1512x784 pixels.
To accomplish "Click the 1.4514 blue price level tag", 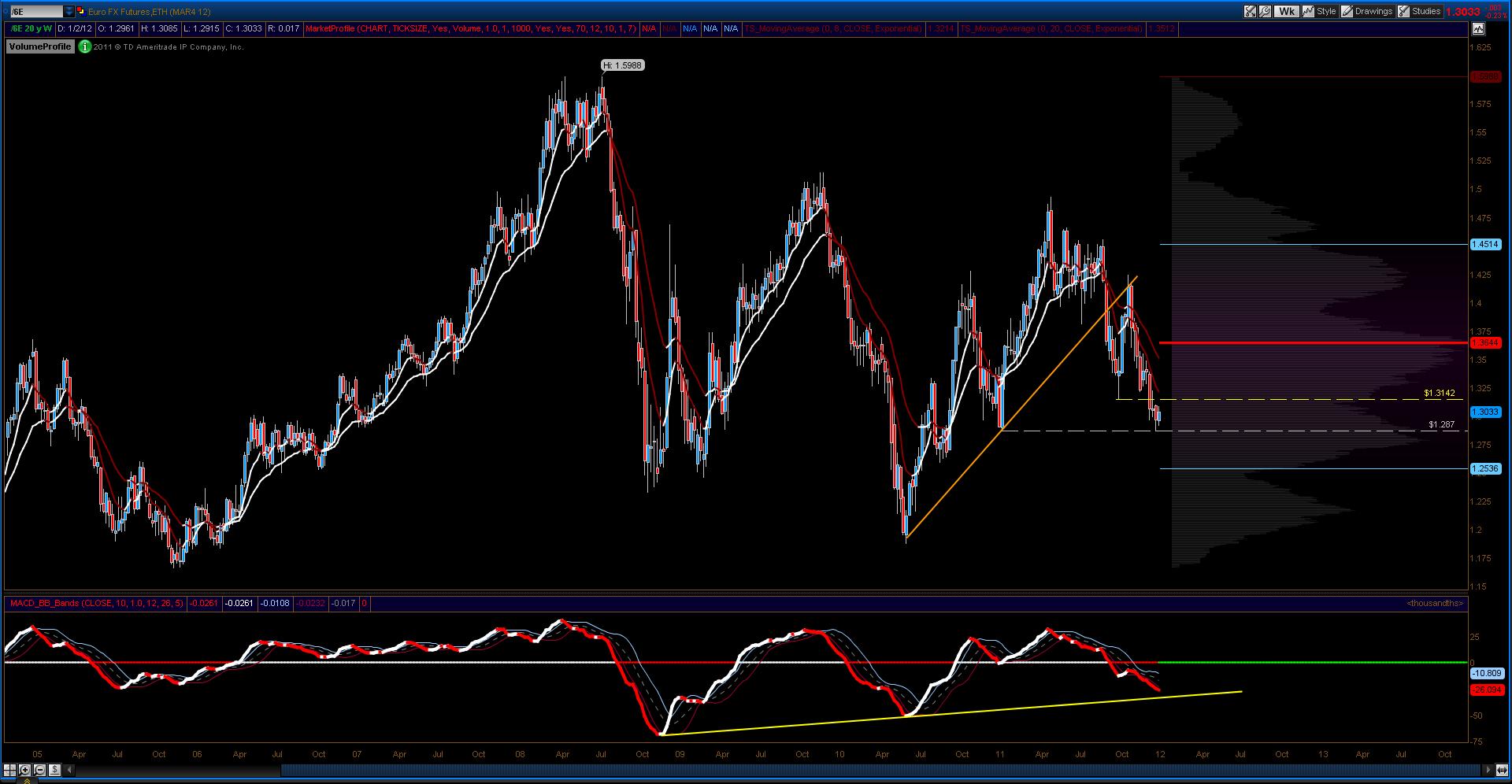I will pos(1485,245).
